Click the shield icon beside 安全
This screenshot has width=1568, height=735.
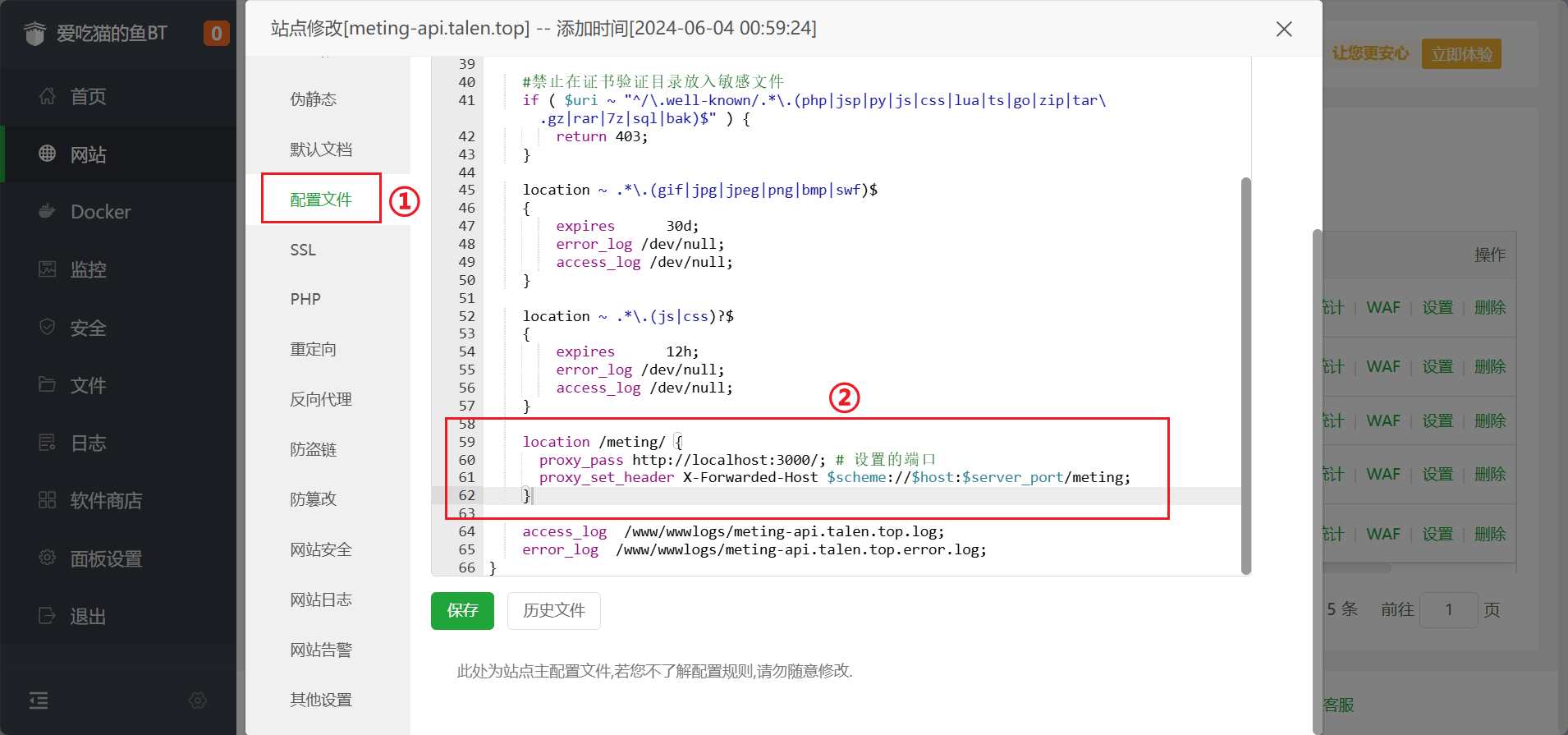[x=48, y=327]
